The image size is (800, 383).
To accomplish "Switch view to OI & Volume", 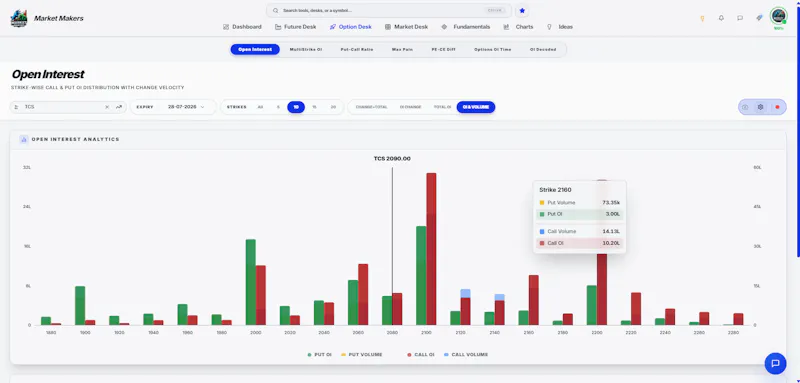I will click(476, 107).
